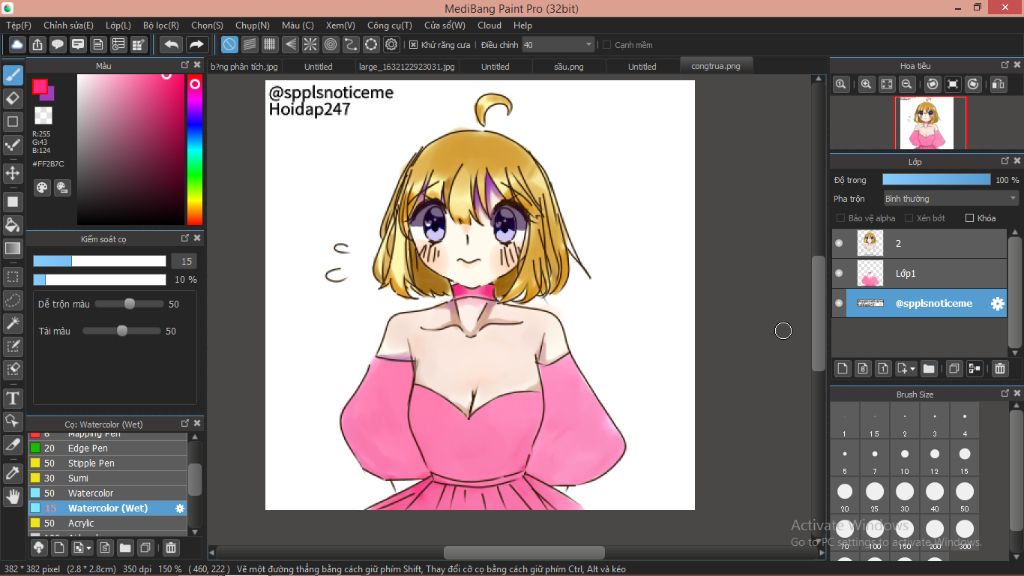Switch to large_1632122923031.jpg tab
Viewport: 1024px width, 576px height.
[x=406, y=67]
